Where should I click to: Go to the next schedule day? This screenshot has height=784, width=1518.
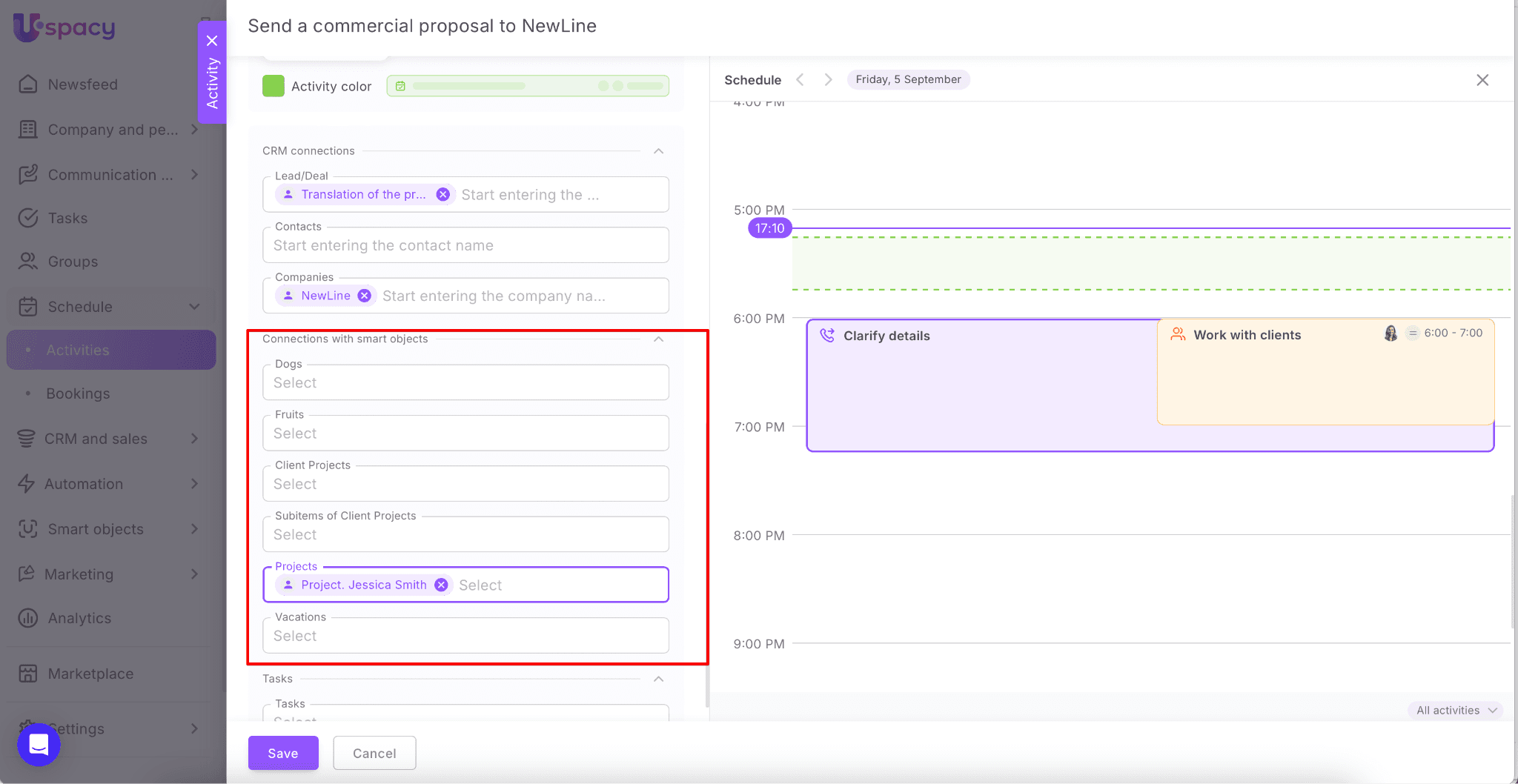point(828,80)
